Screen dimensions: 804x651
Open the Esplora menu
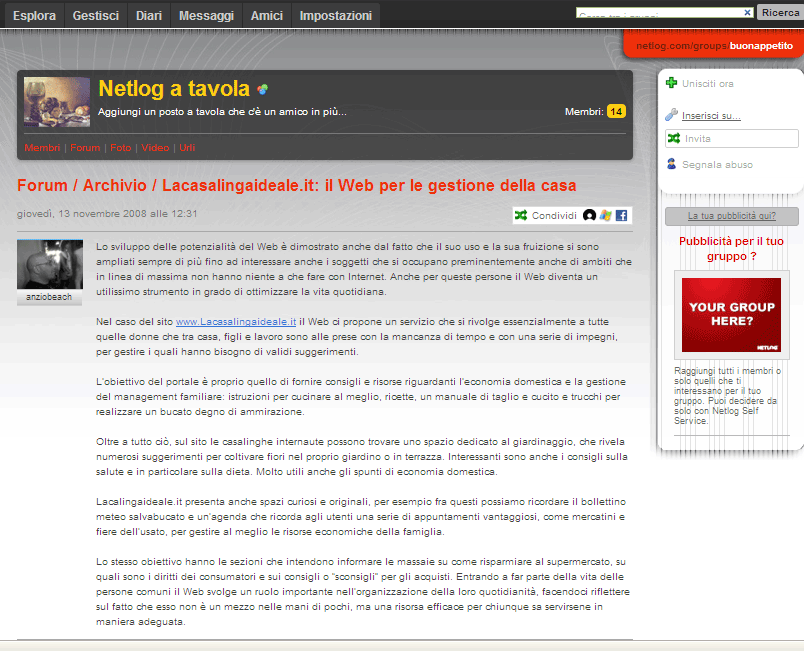[x=34, y=16]
